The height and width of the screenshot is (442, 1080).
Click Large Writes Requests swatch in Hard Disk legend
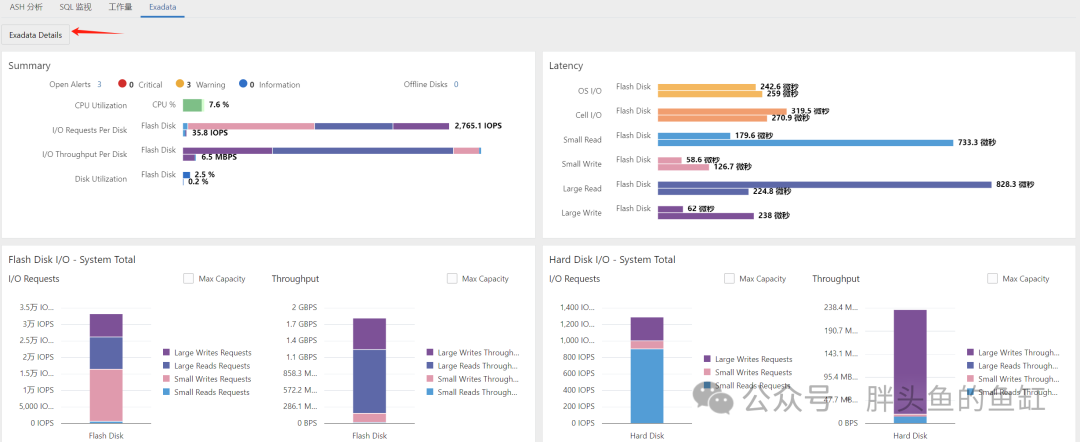[707, 359]
